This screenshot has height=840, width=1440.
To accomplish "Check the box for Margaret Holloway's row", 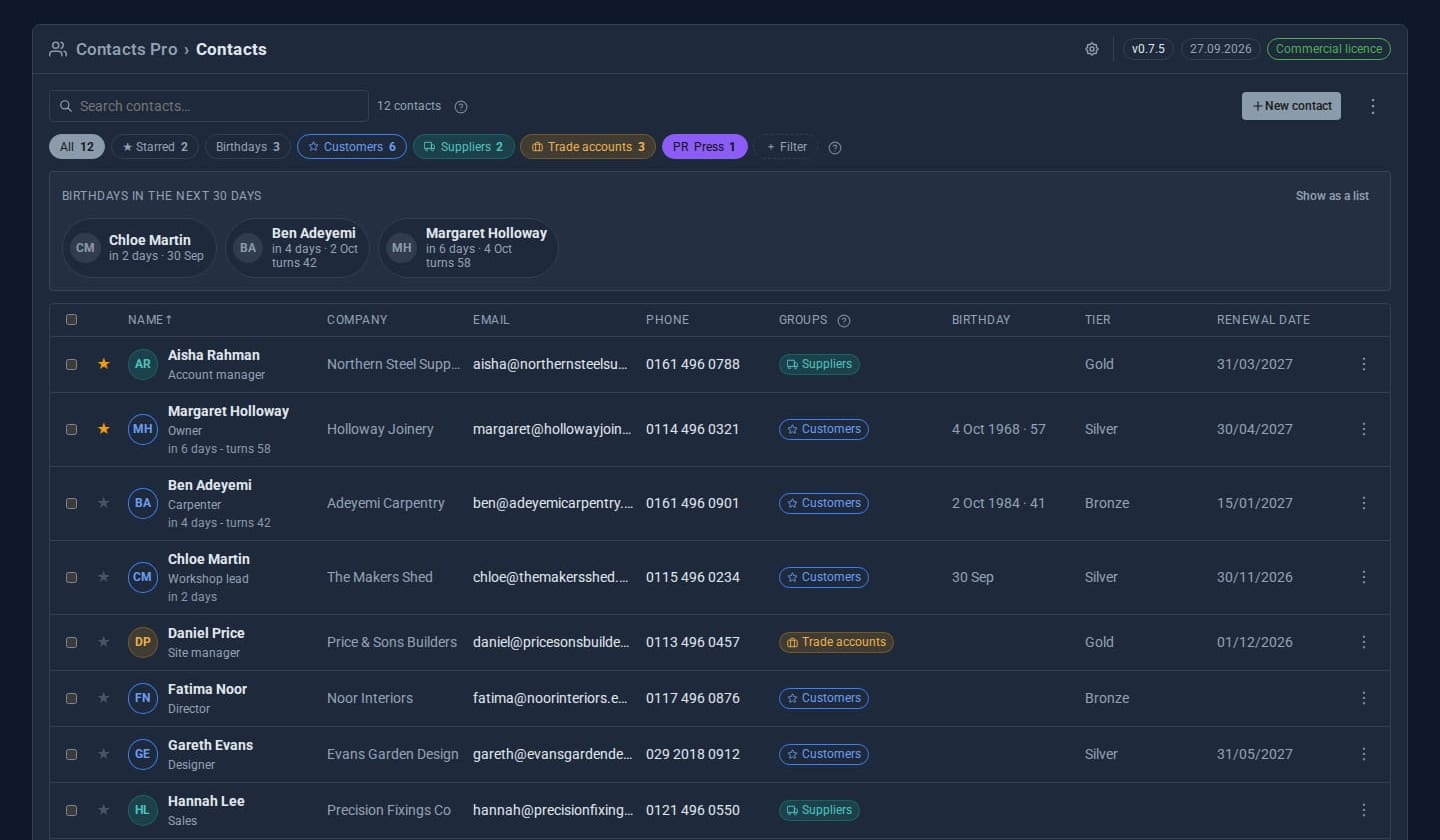I will tap(71, 429).
